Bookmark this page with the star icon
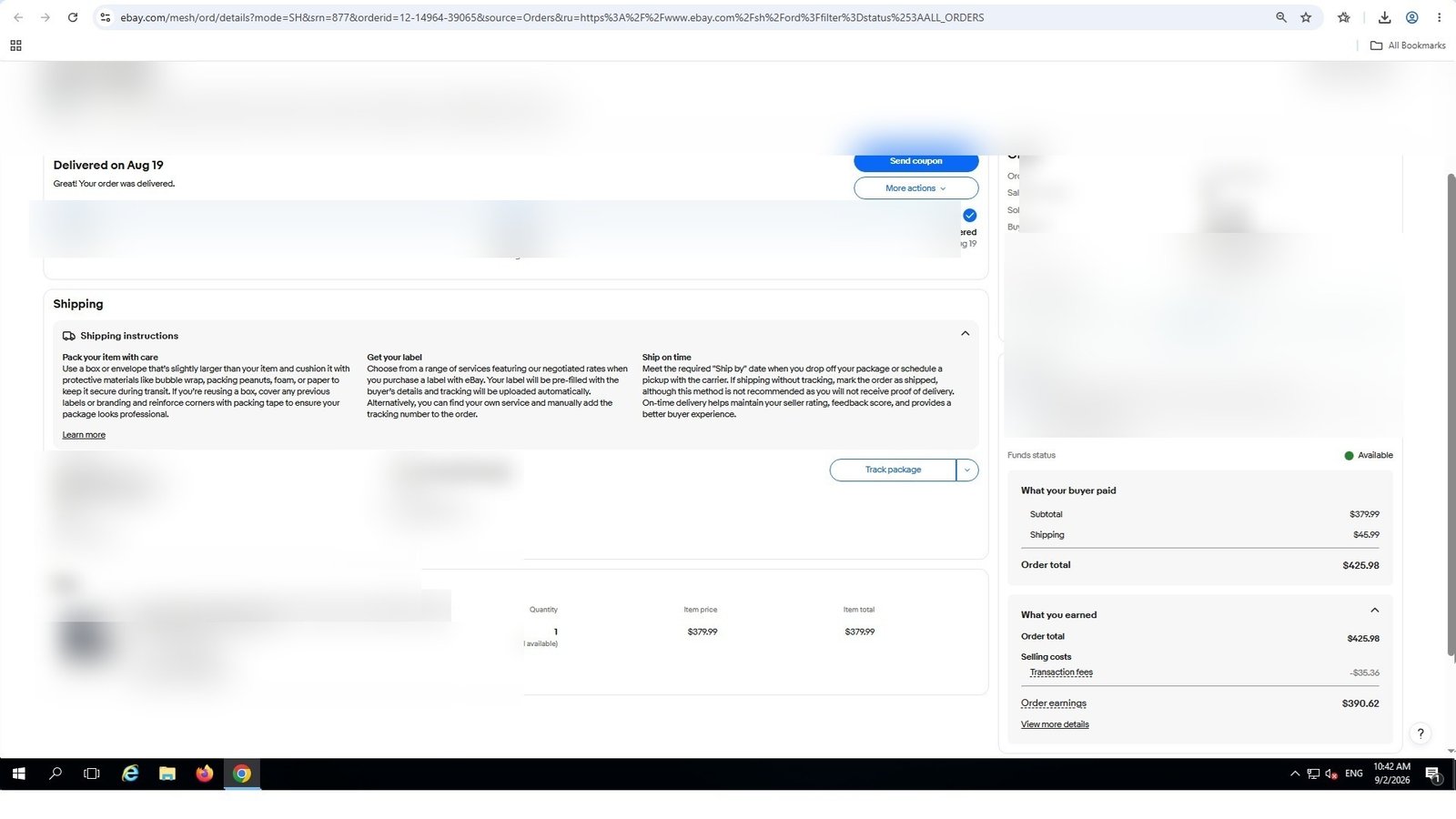The height and width of the screenshot is (819, 1456). tap(1306, 17)
